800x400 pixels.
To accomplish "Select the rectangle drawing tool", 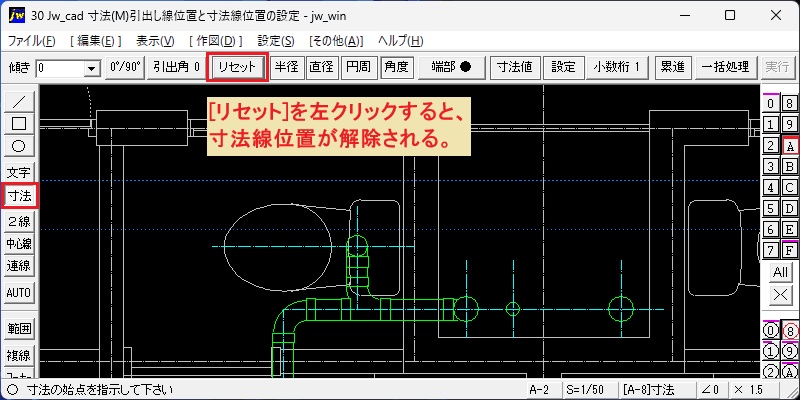I will pos(19,124).
